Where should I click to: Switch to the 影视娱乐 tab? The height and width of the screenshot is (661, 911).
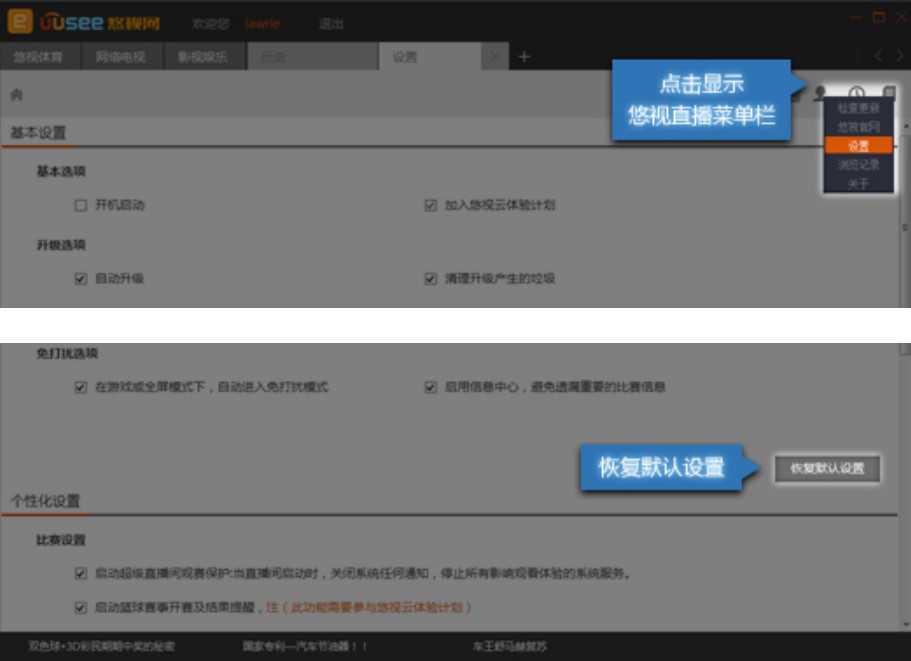pos(204,56)
